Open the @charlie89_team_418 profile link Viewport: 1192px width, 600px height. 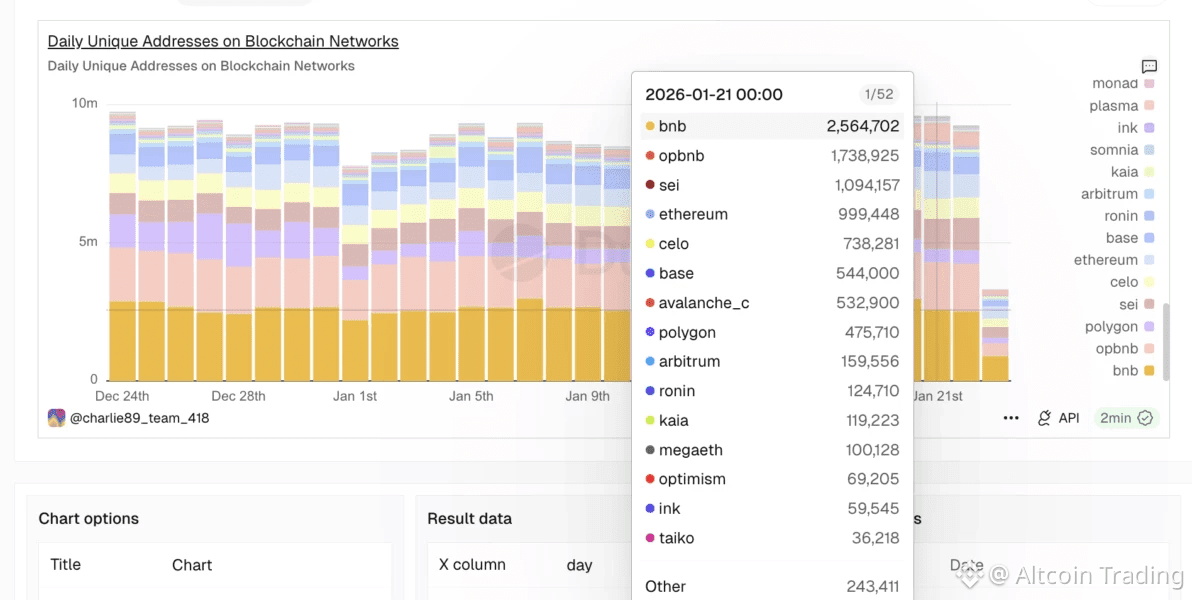pos(139,418)
